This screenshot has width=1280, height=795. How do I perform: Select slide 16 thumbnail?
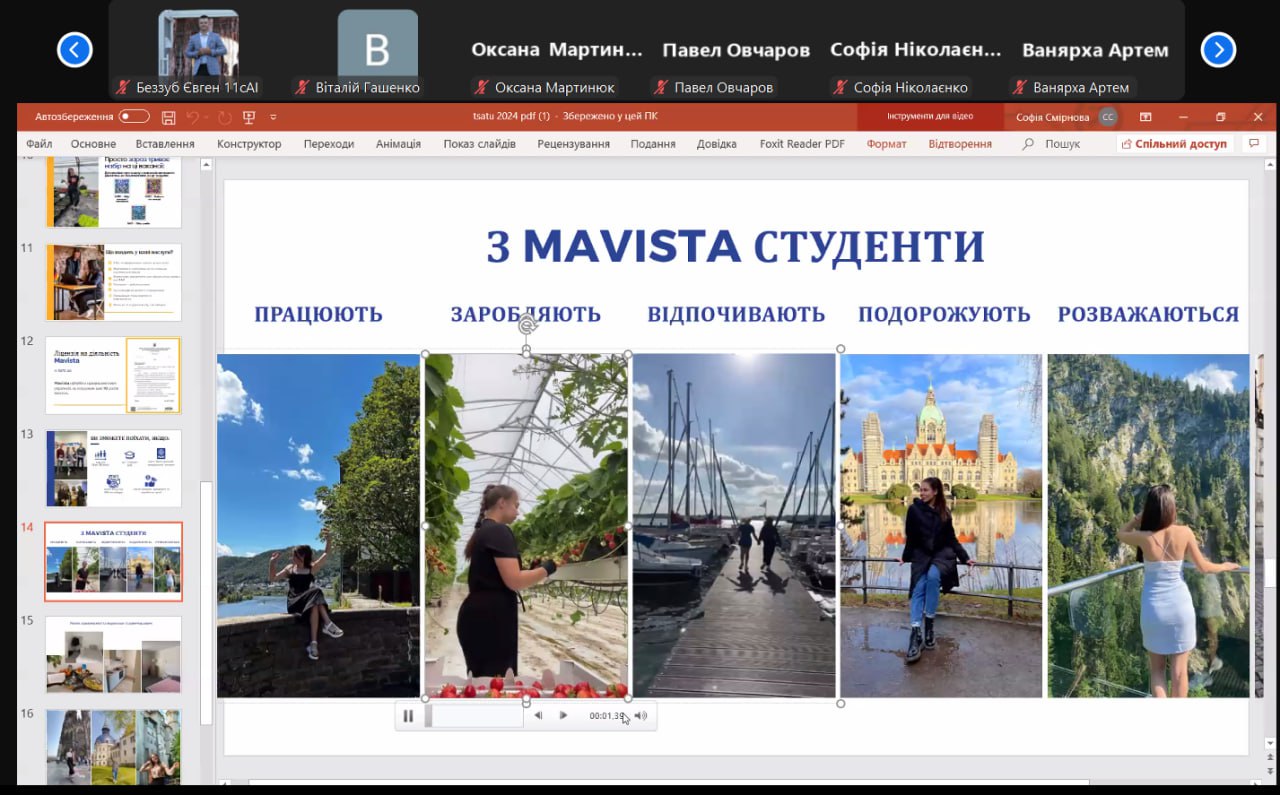click(113, 746)
